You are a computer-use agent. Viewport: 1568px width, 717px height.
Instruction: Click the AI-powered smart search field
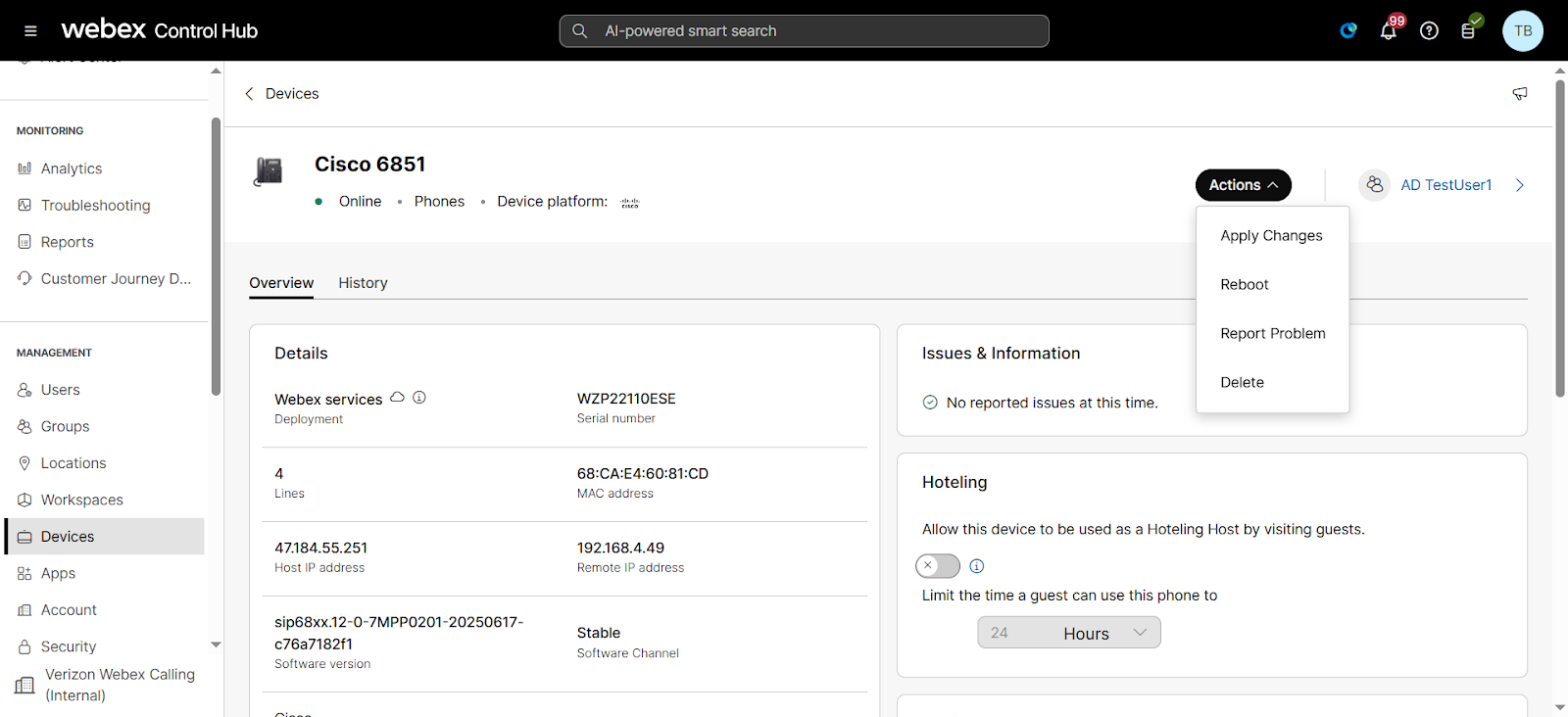(x=804, y=31)
